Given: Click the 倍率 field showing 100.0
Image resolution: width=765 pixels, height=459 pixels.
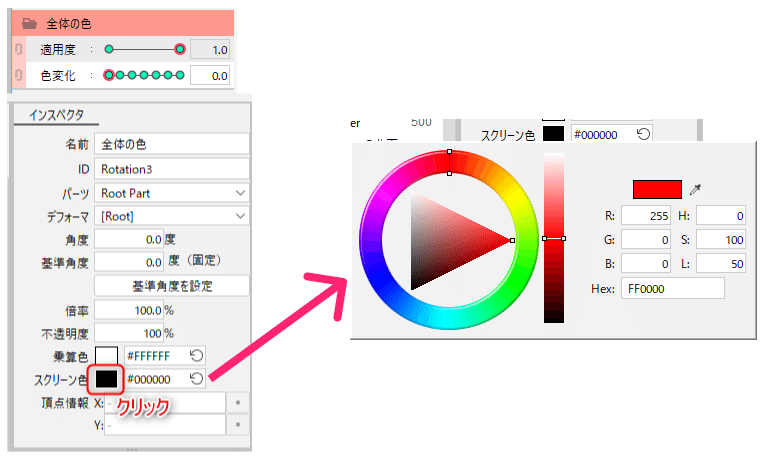Looking at the screenshot, I should tap(129, 310).
